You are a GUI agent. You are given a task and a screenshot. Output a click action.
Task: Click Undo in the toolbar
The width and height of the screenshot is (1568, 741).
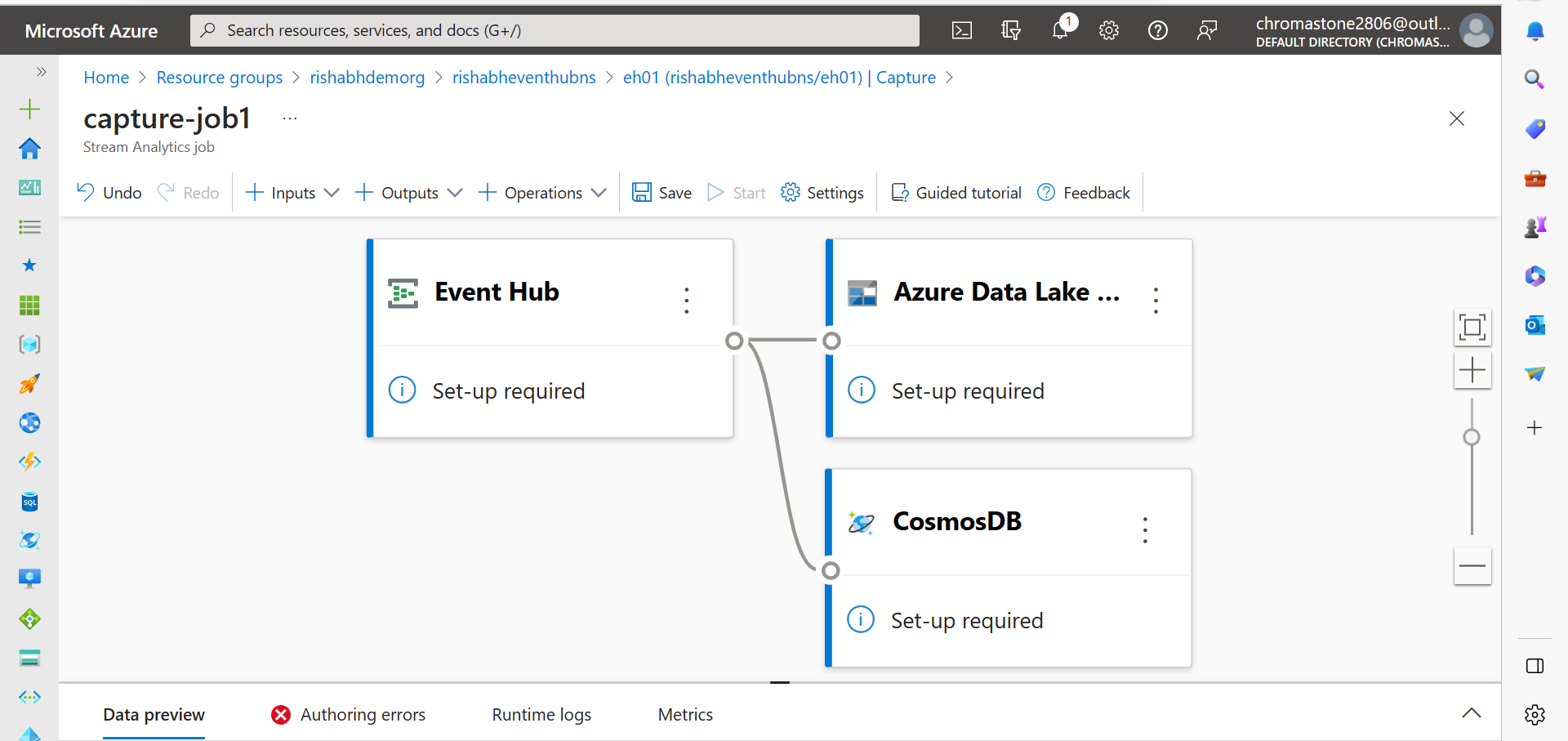[109, 193]
